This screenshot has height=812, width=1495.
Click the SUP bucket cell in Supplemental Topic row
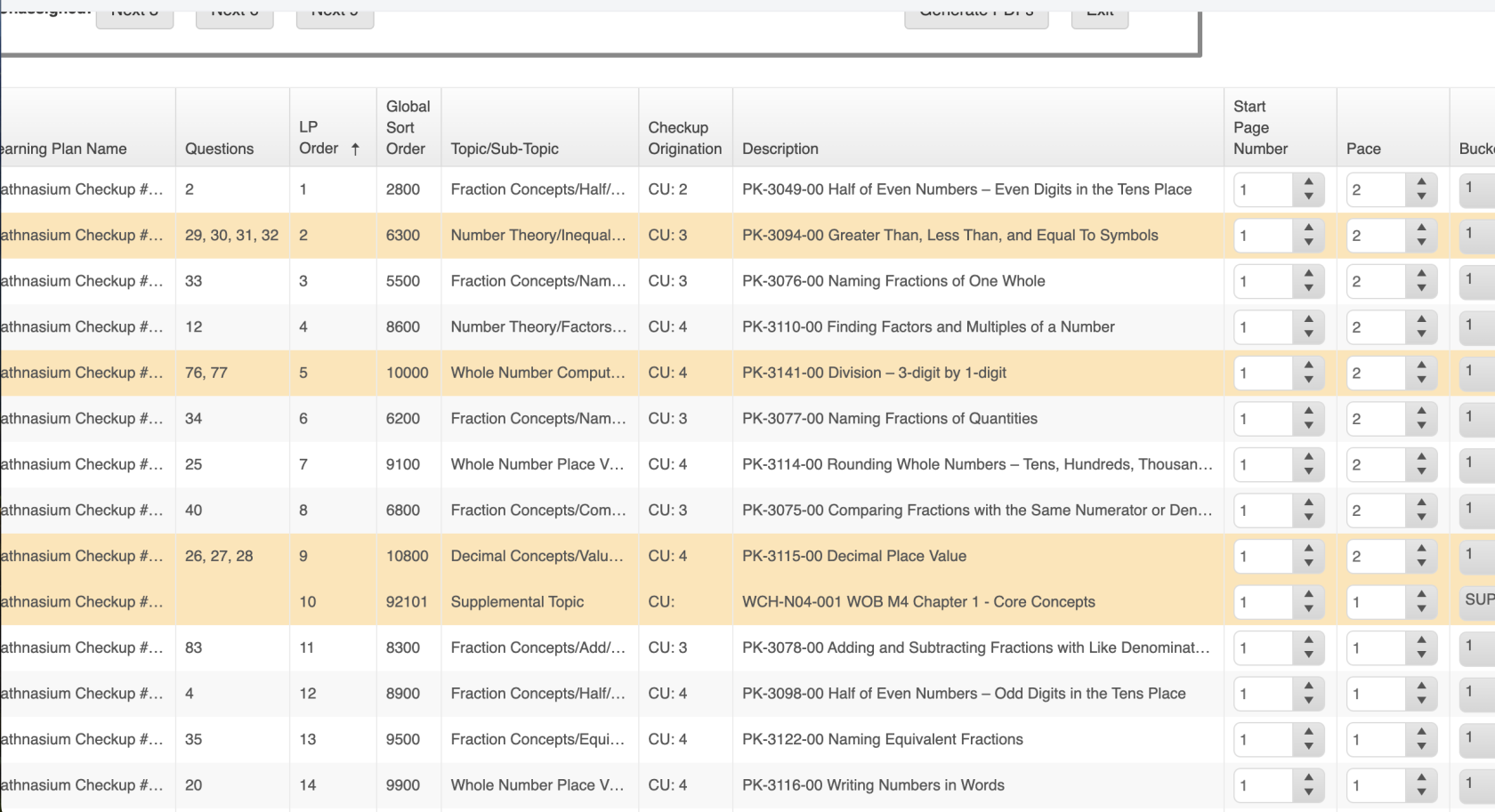point(1477,600)
